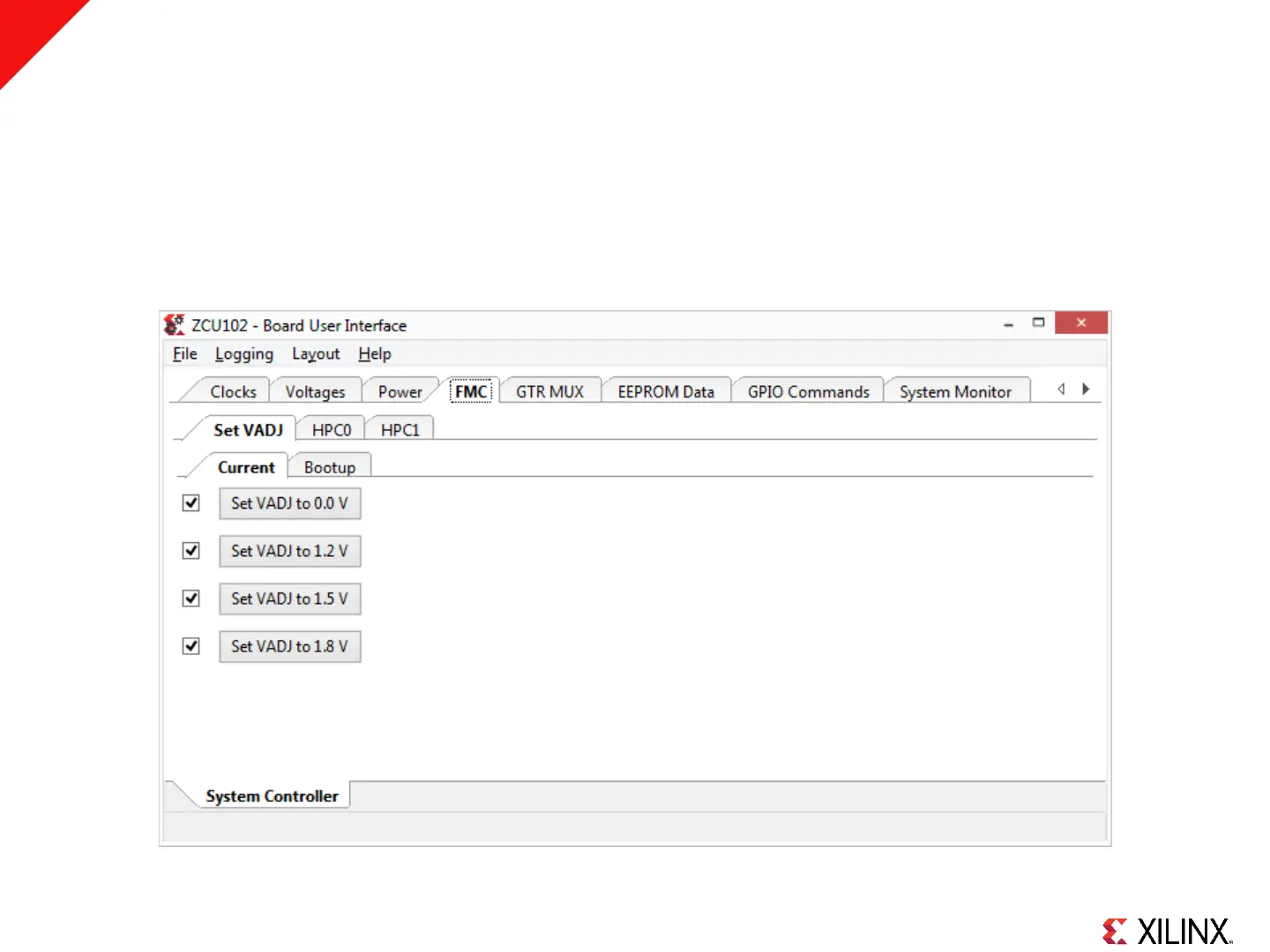
Task: Switch to the GTR MUX tab
Action: point(549,391)
